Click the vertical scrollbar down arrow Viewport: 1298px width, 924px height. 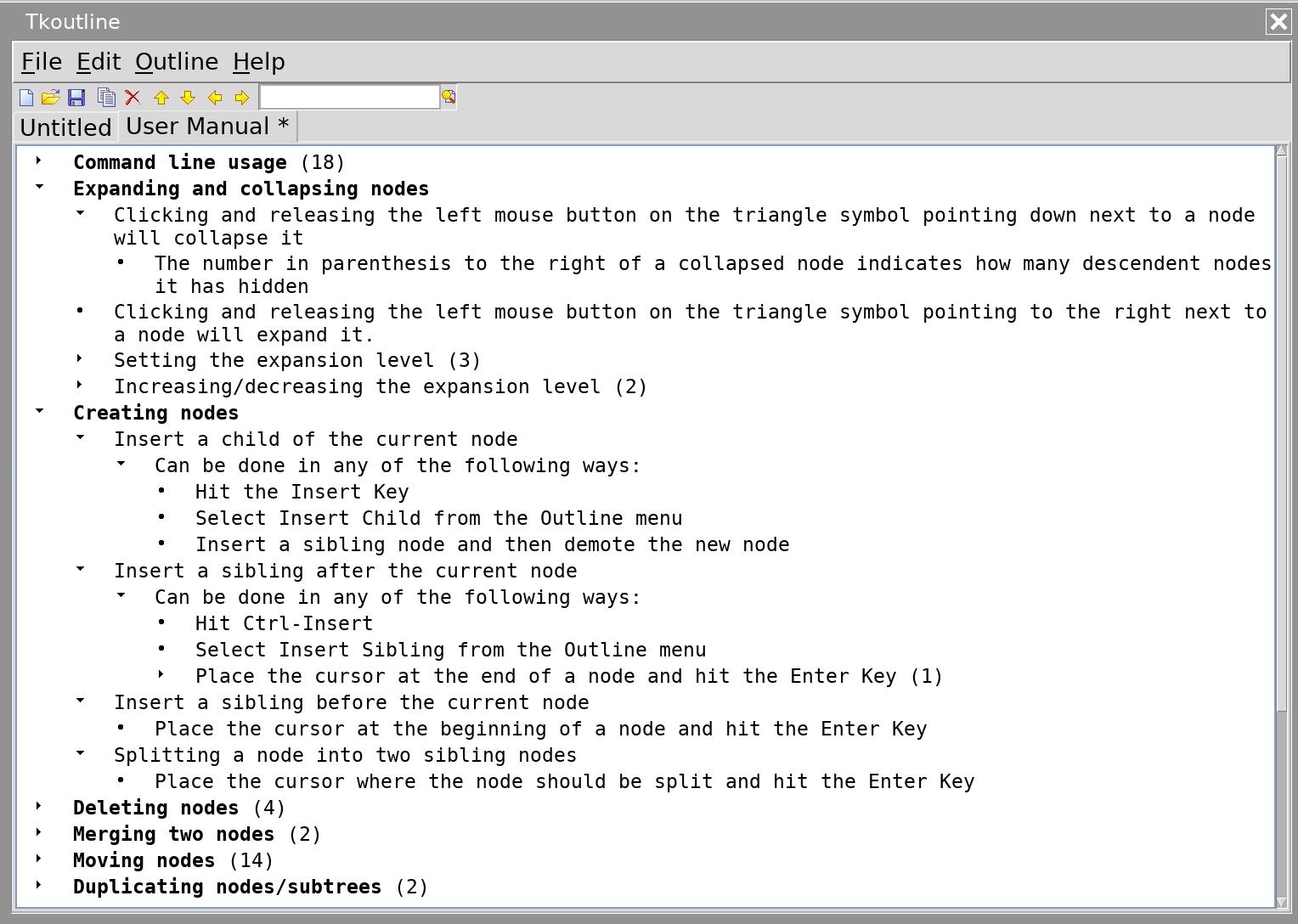coord(1282,902)
